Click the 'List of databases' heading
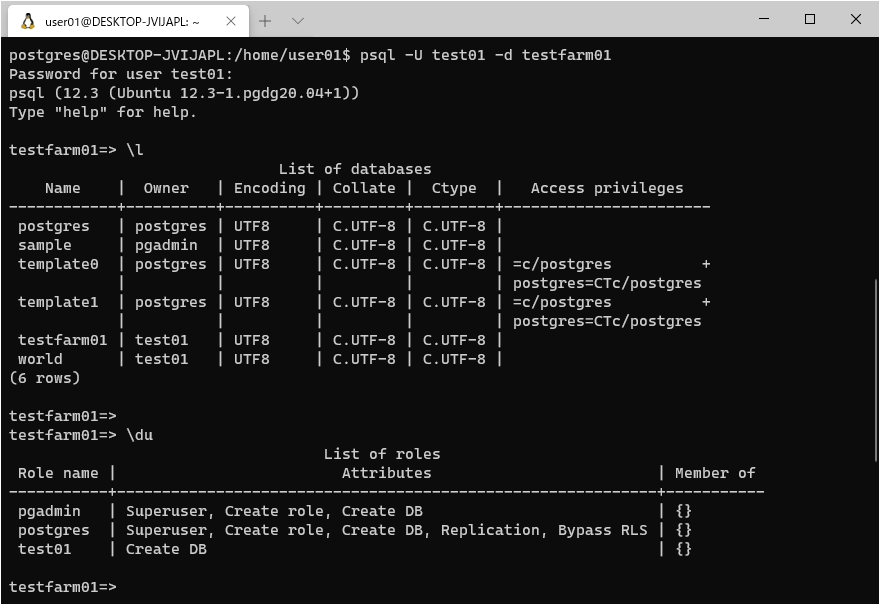Screen dimensions: 880x605 click(355, 169)
